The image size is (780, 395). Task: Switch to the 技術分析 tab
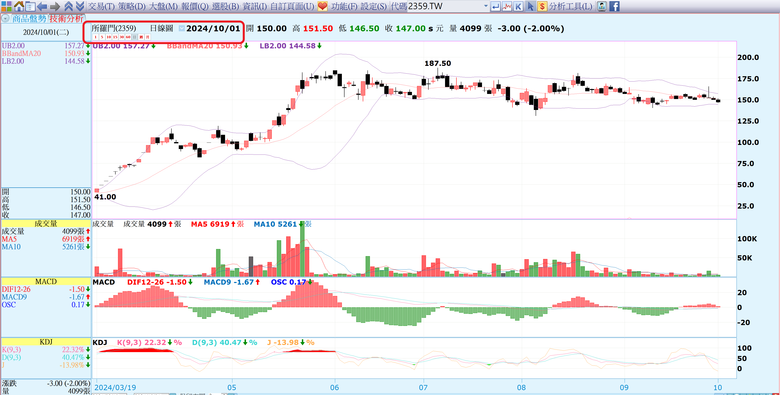(65, 18)
